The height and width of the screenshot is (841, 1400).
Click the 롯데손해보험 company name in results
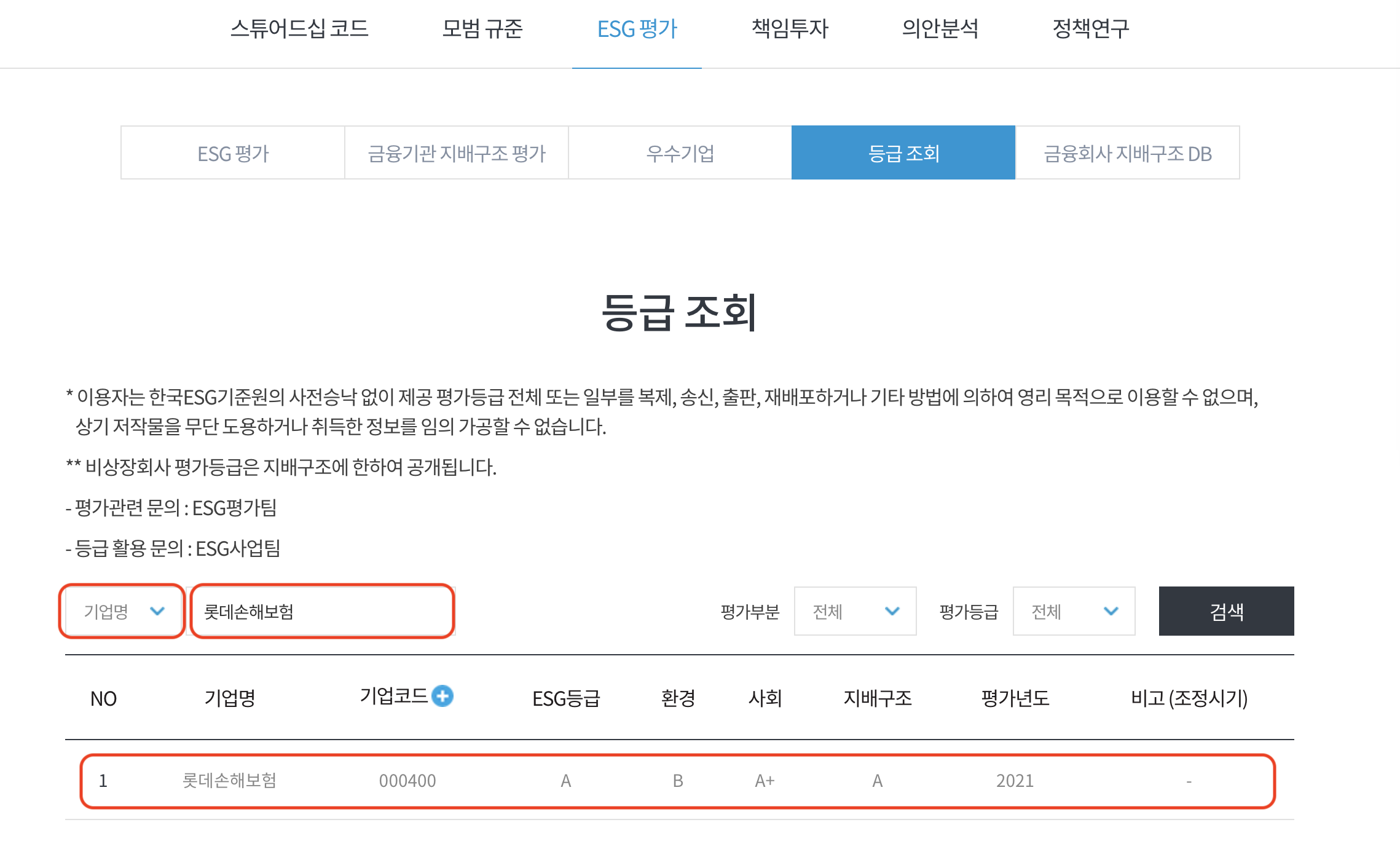[231, 781]
